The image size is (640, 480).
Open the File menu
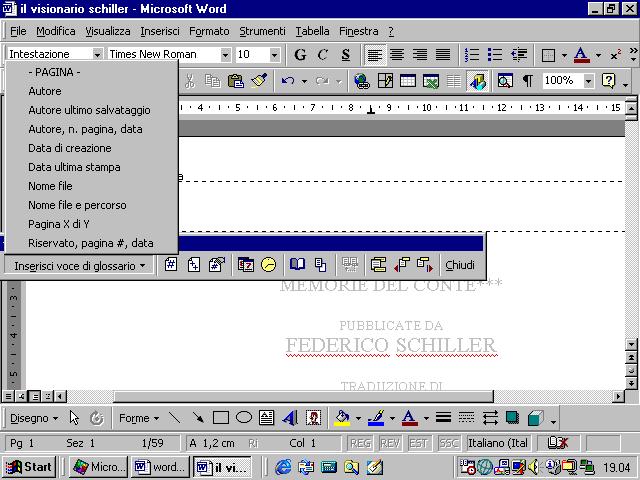[x=18, y=31]
